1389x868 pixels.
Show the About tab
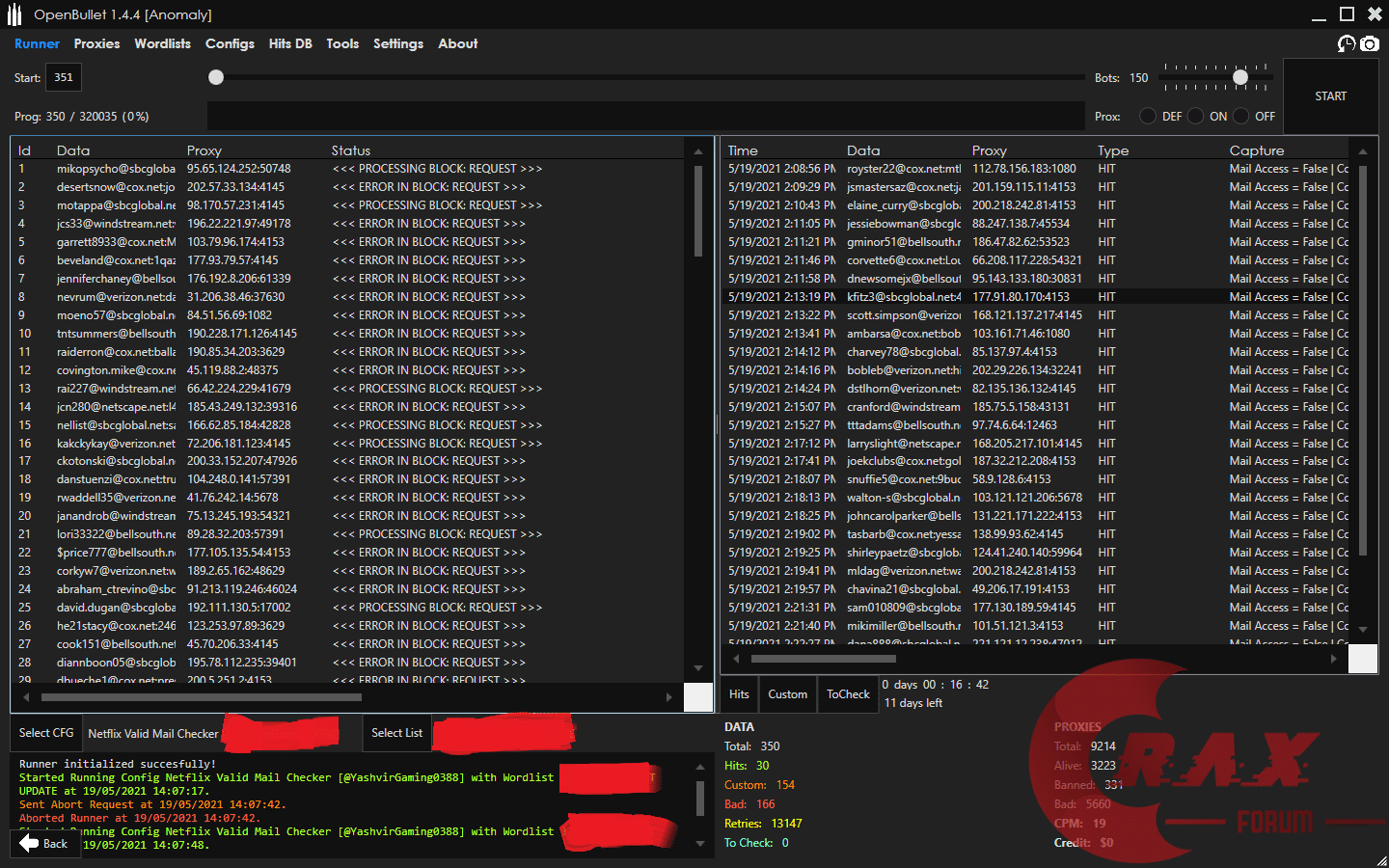click(x=457, y=43)
